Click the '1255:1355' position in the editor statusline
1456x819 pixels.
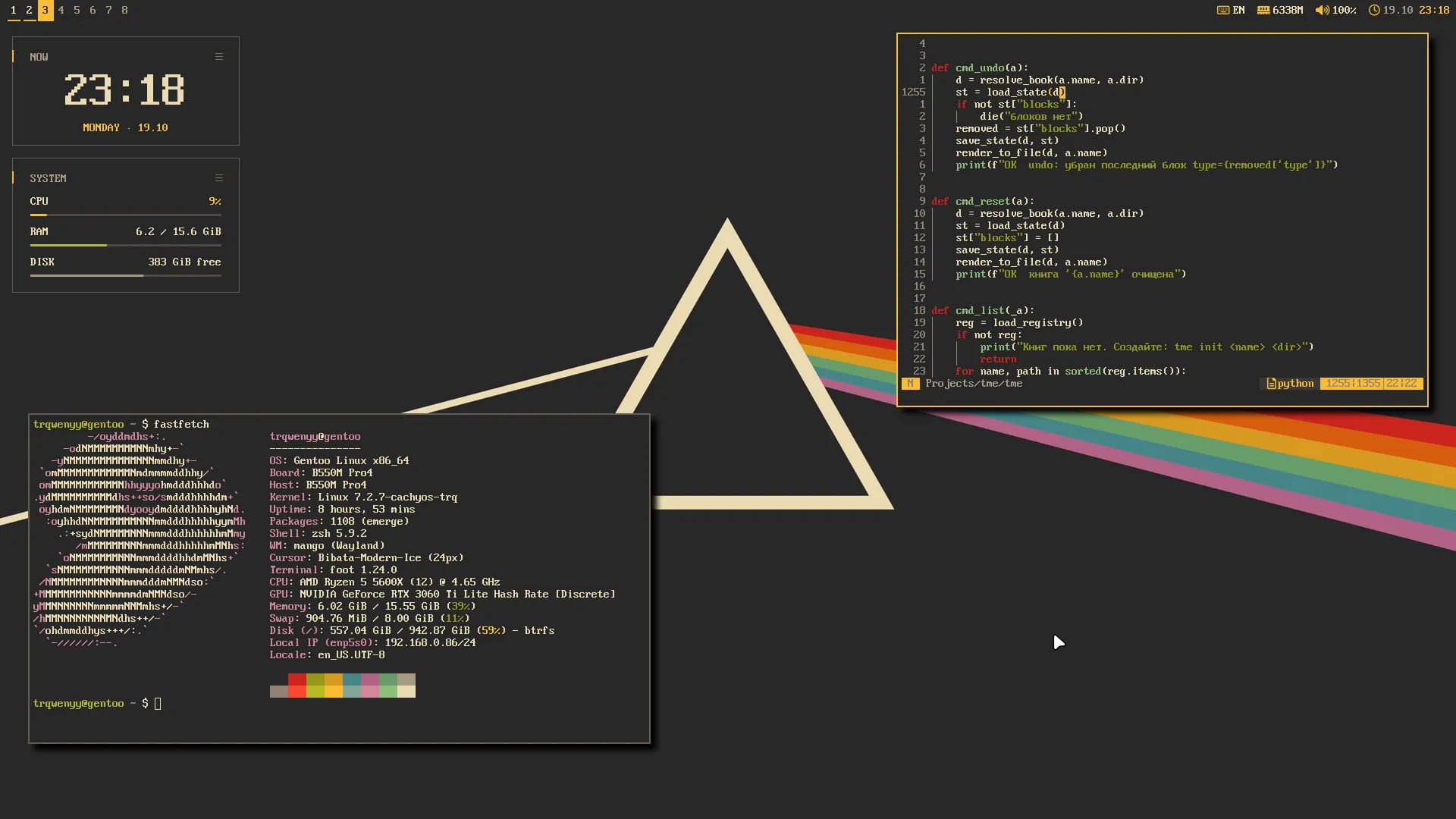[x=1353, y=384]
